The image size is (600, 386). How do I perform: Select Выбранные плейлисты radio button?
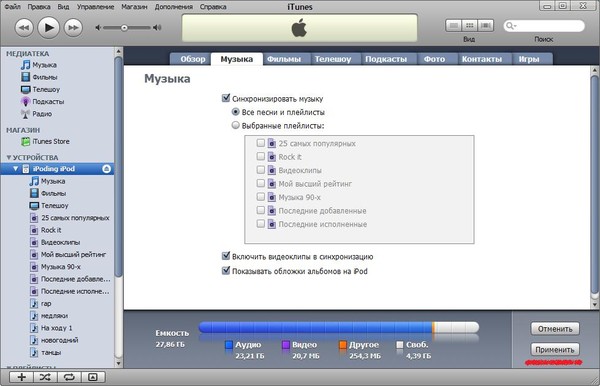point(236,125)
